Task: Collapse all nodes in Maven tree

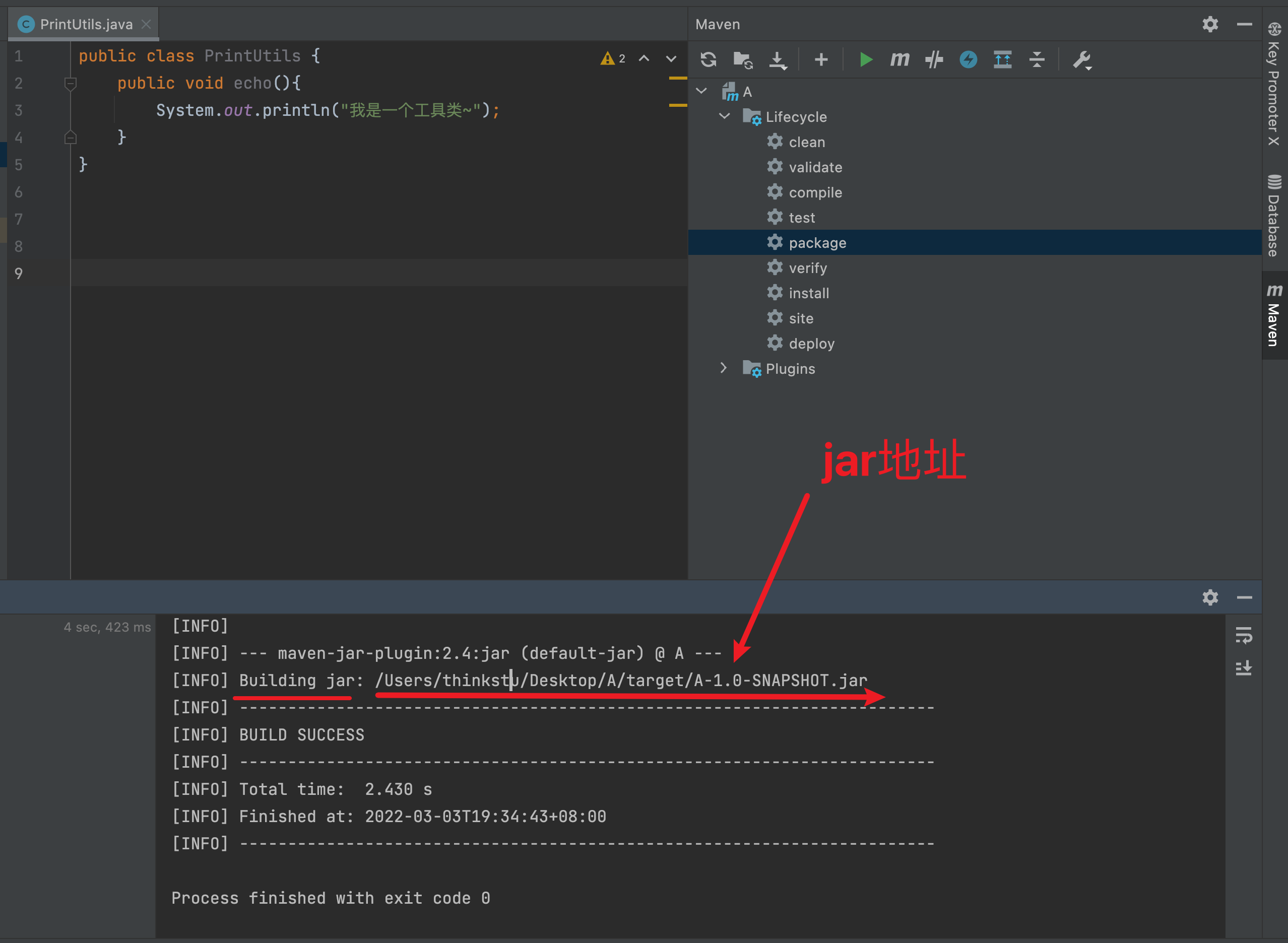Action: pos(1037,59)
